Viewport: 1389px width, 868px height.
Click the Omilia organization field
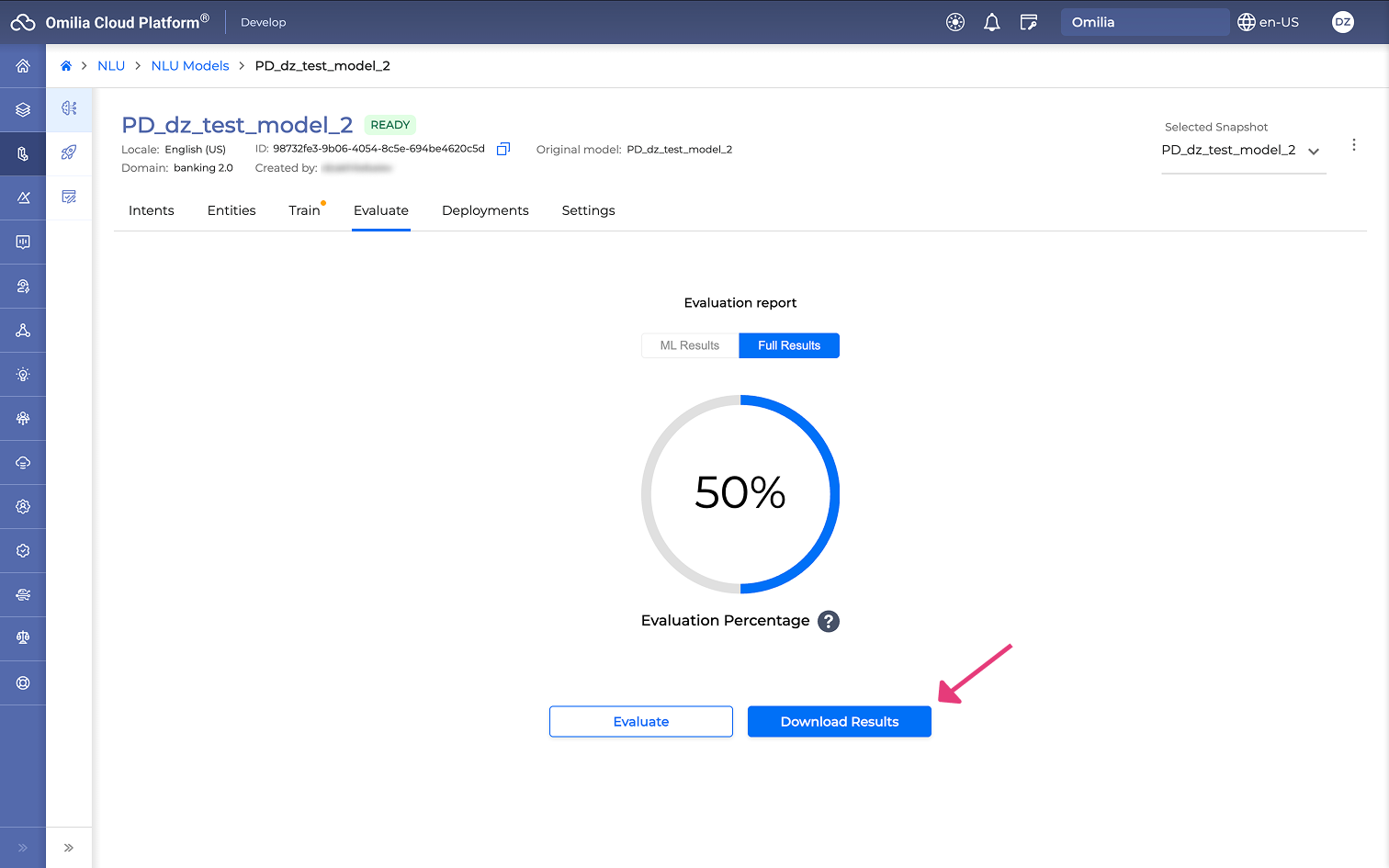(1144, 22)
